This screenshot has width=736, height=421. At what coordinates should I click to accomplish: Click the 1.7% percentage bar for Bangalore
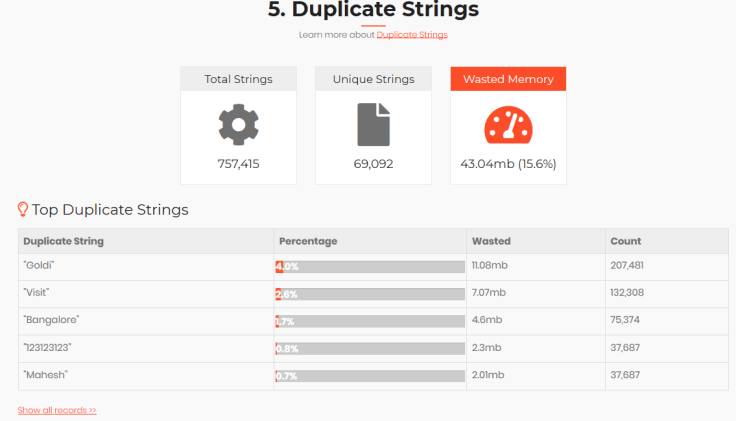[370, 321]
